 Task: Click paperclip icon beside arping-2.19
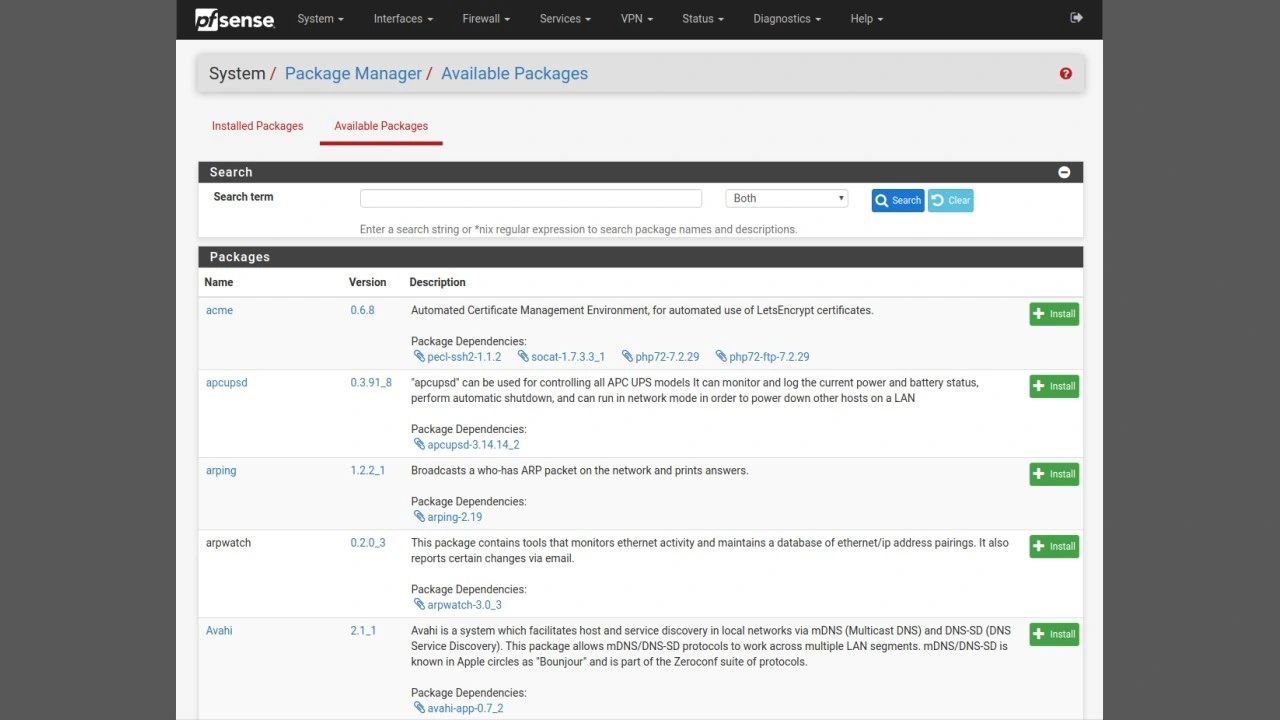click(419, 517)
